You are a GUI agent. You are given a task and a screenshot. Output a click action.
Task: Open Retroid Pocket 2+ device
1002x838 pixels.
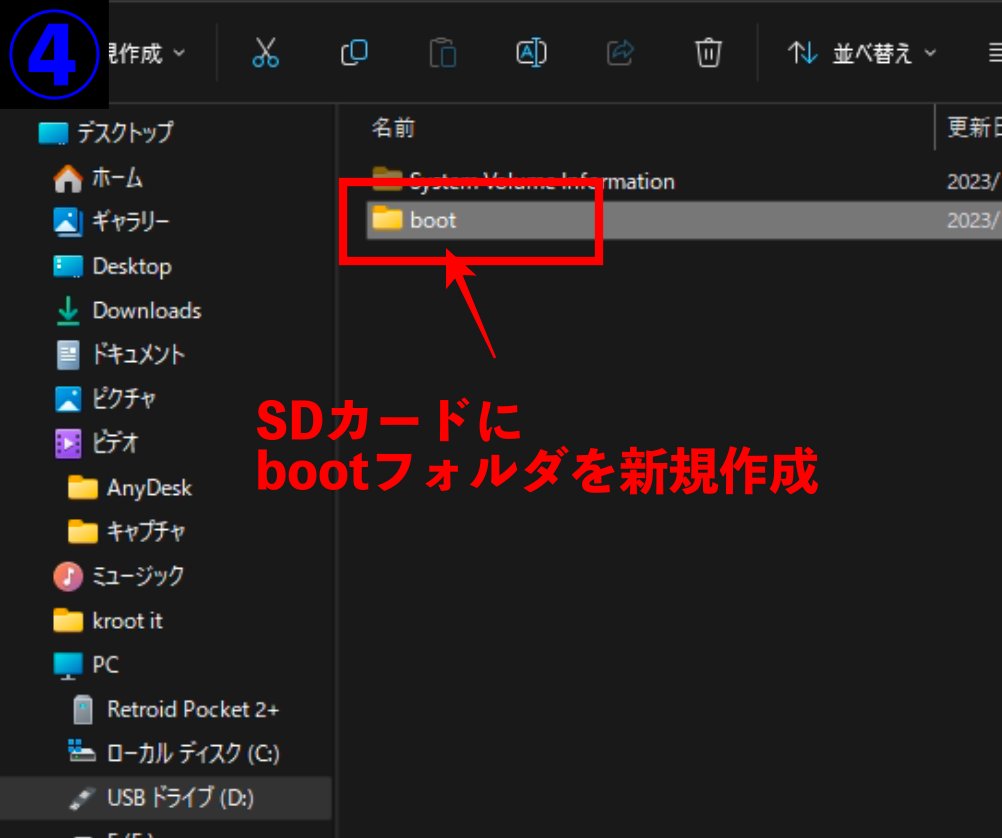pos(175,709)
